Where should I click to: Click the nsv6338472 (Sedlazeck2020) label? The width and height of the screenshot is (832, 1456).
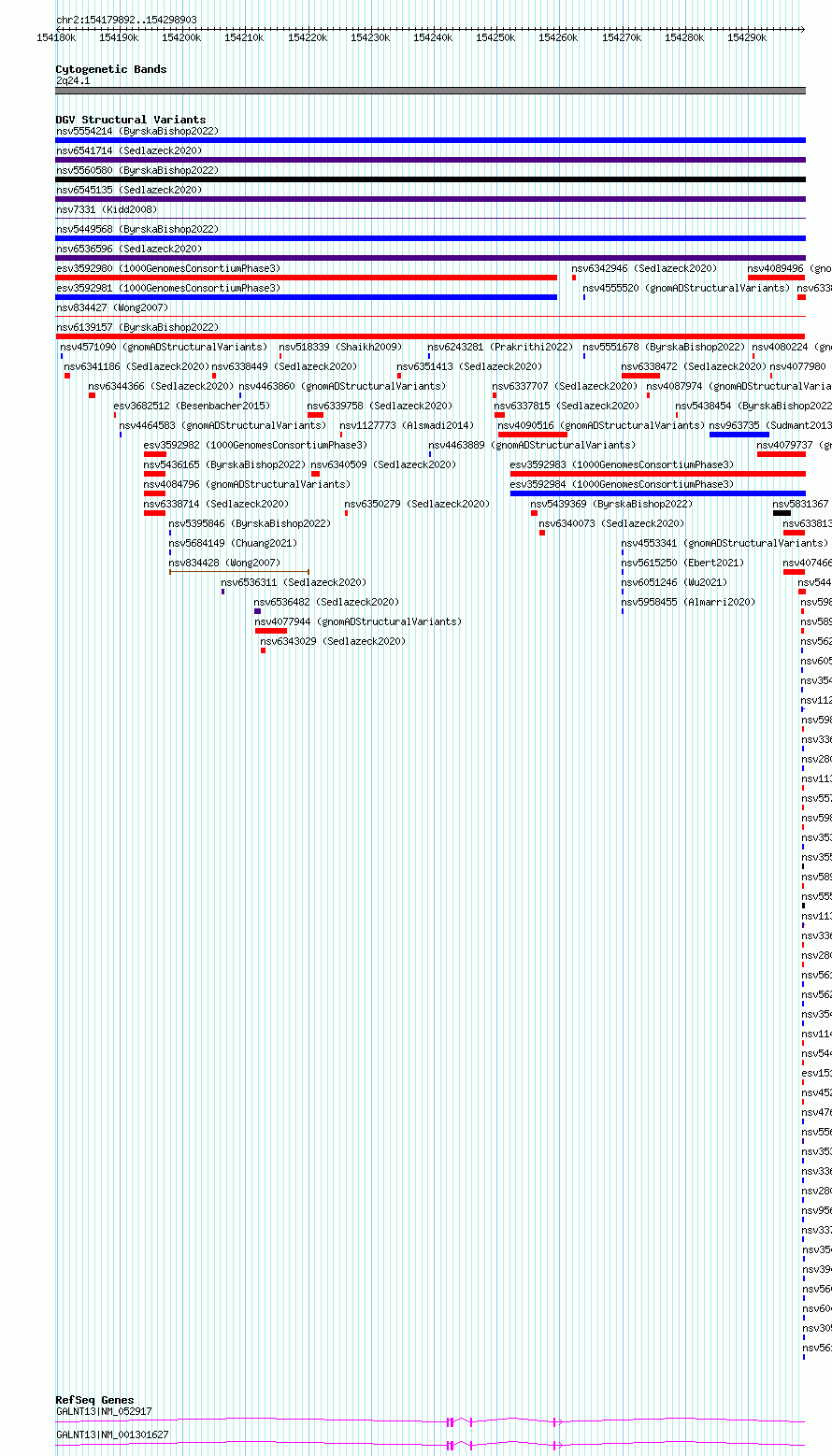coord(694,367)
